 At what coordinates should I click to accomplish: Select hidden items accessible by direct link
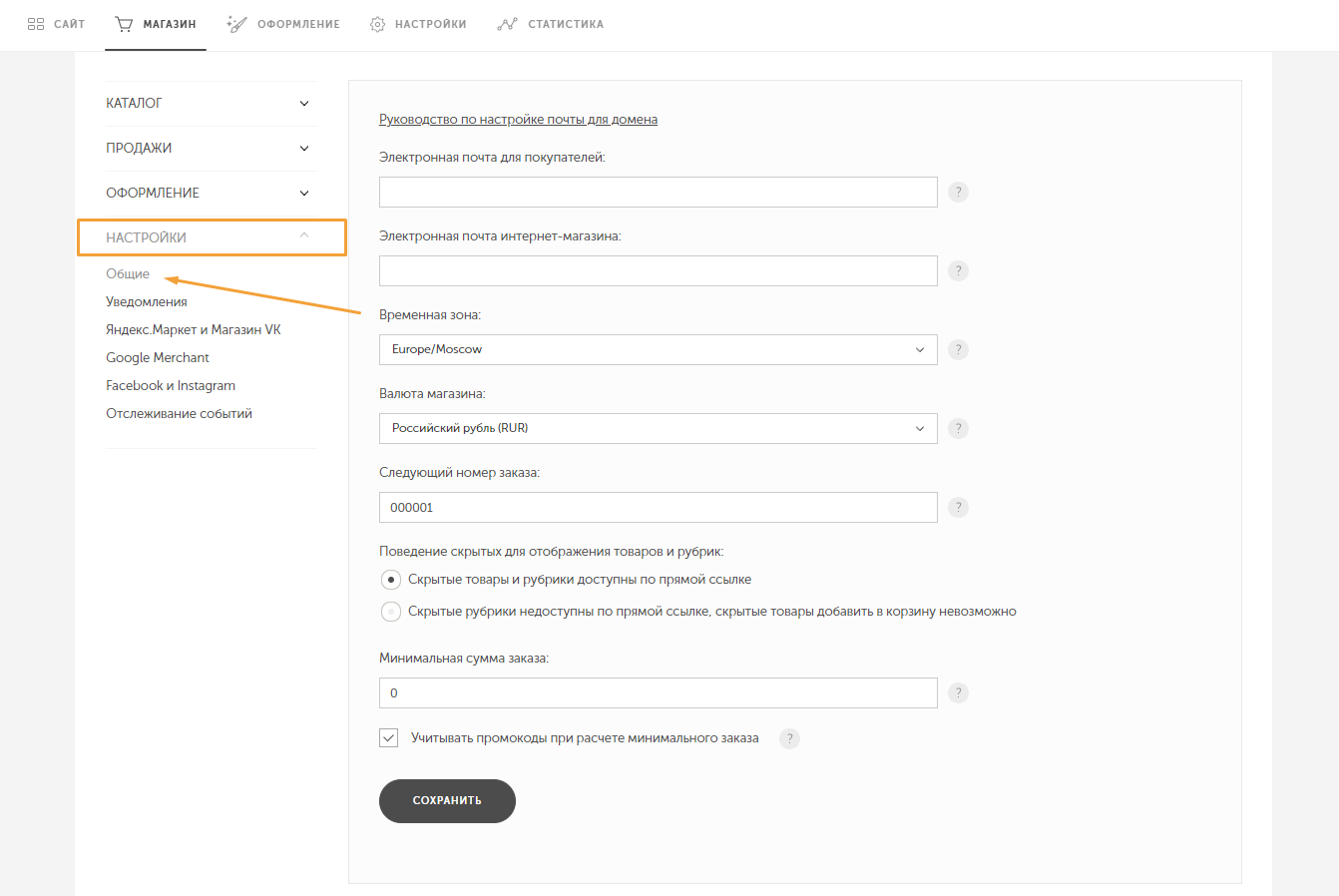[x=391, y=580]
